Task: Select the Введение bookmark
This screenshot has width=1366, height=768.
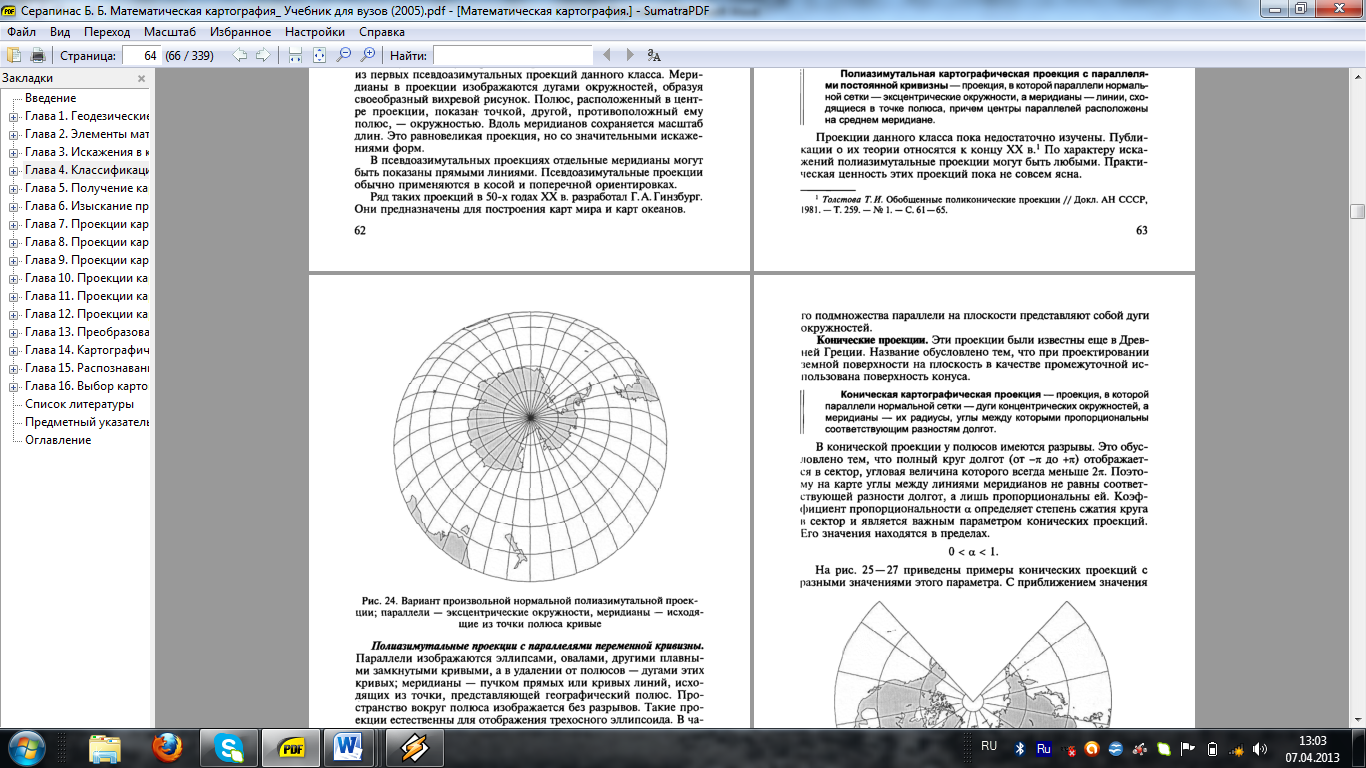Action: [51, 98]
